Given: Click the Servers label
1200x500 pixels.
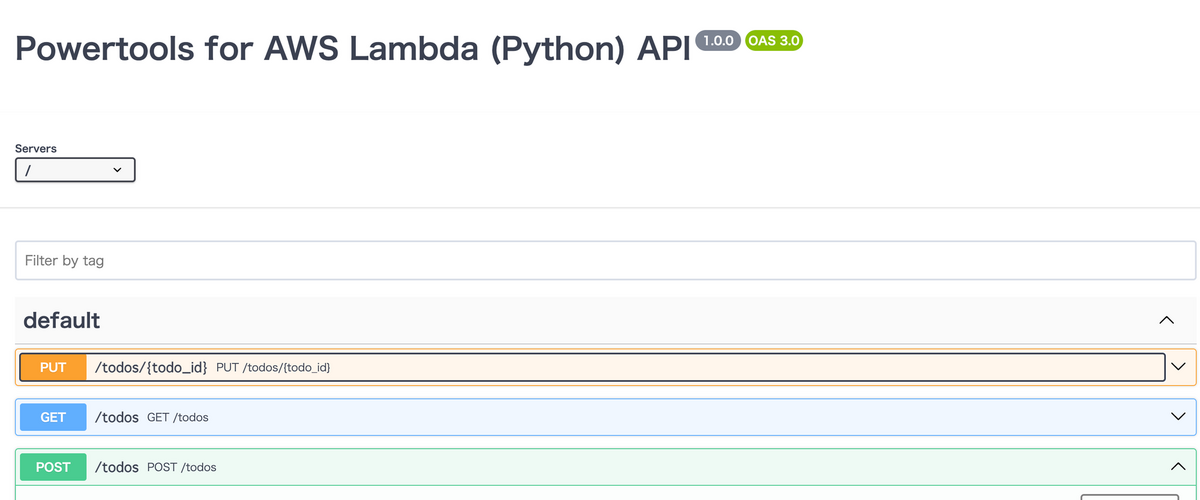Looking at the screenshot, I should pyautogui.click(x=36, y=148).
